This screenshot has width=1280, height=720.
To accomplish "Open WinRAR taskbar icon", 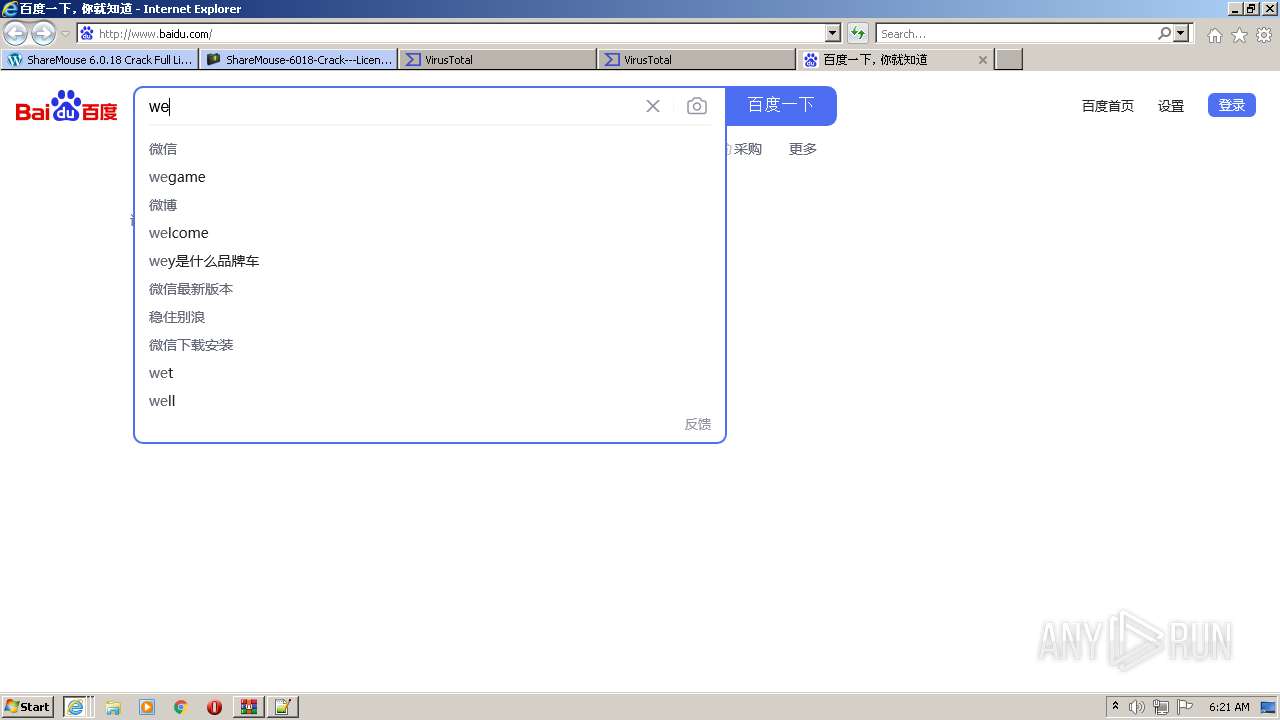I will coord(248,706).
